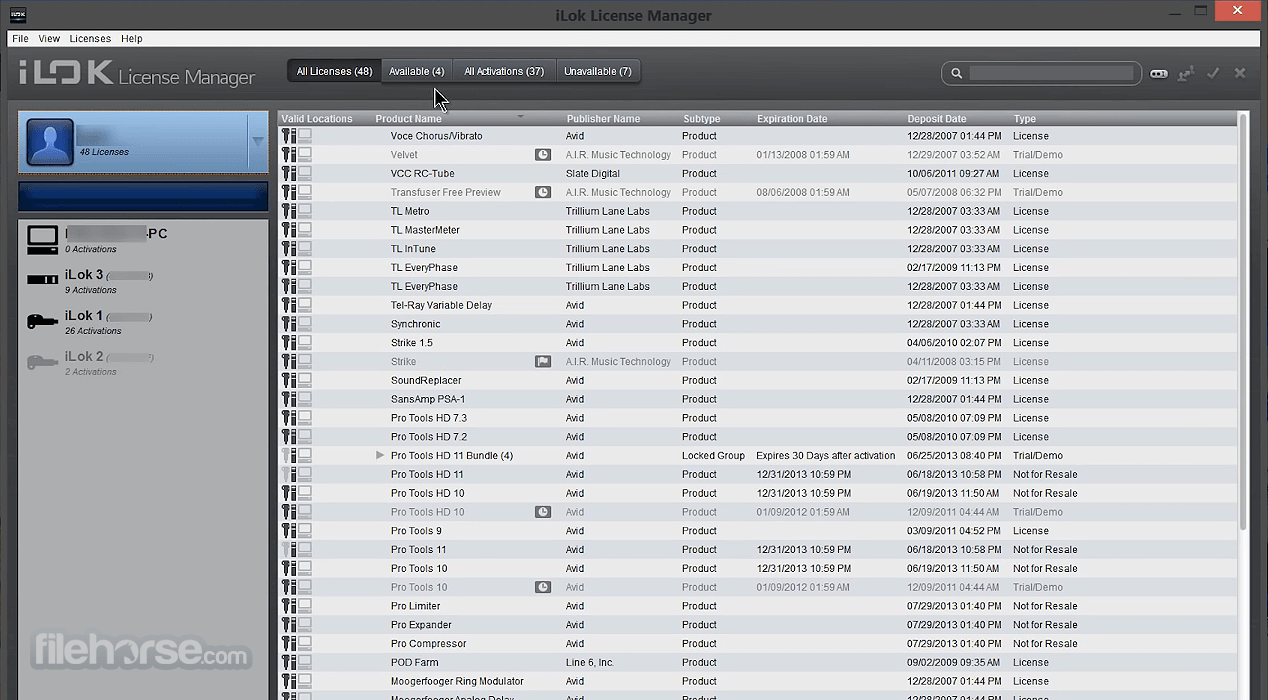The height and width of the screenshot is (700, 1268).
Task: Expand the Pro Tools HD 11 Bundle group
Action: (380, 456)
